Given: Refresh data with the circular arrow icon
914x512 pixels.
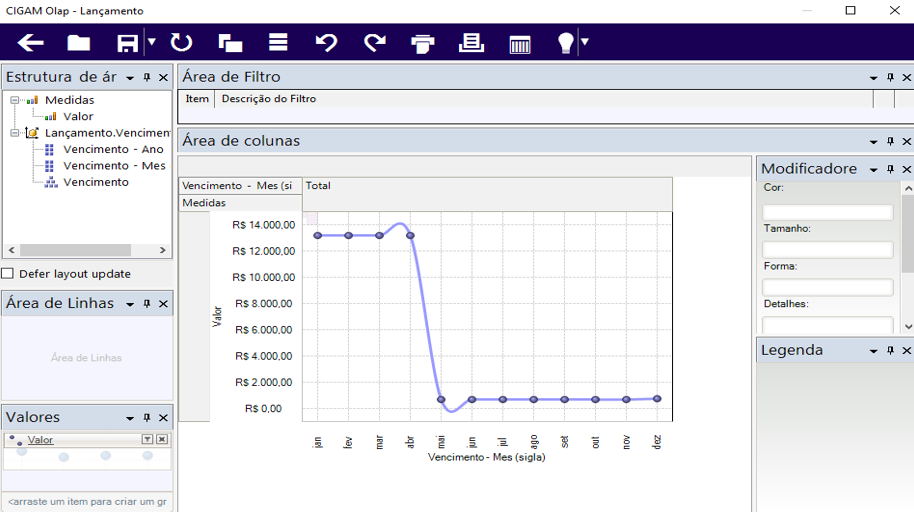Looking at the screenshot, I should [x=181, y=43].
